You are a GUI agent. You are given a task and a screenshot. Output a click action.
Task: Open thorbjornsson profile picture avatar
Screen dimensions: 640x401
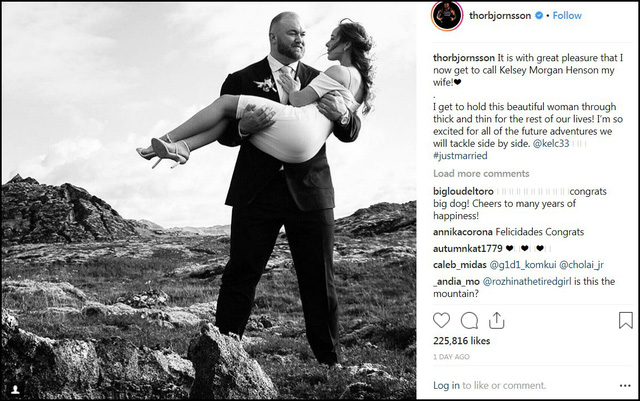(x=447, y=16)
